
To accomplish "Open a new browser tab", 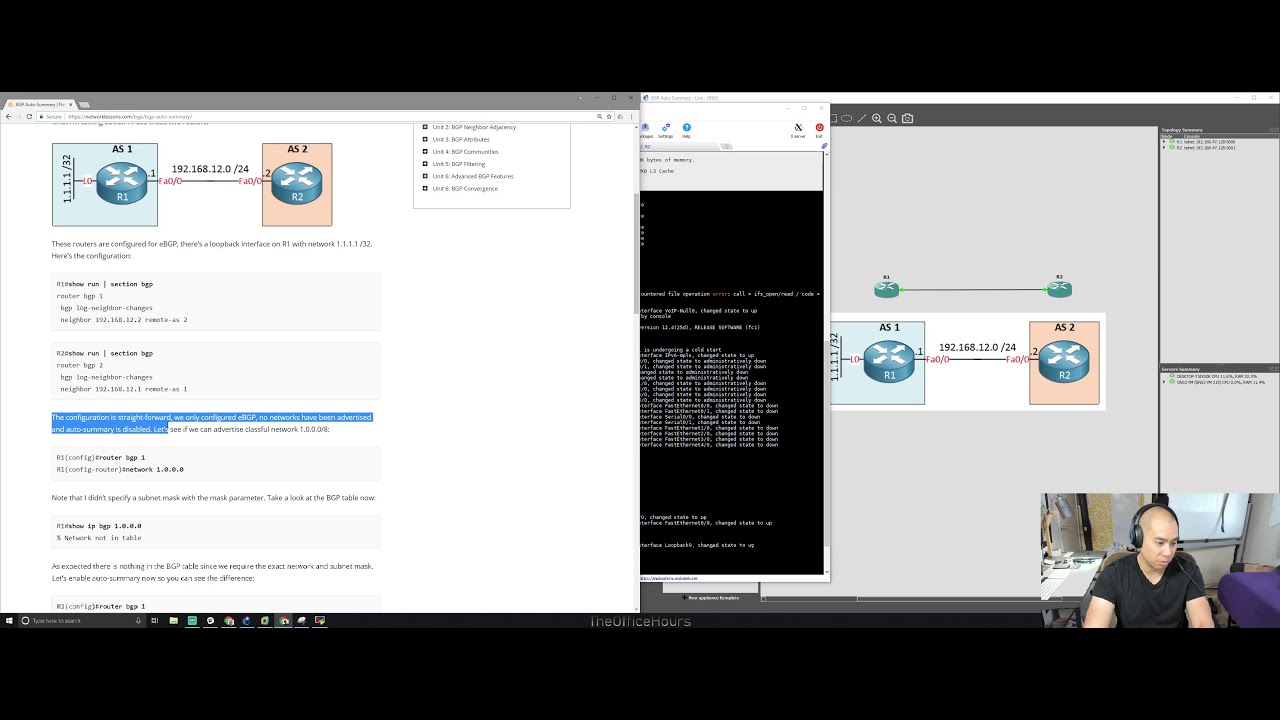I will pos(85,104).
